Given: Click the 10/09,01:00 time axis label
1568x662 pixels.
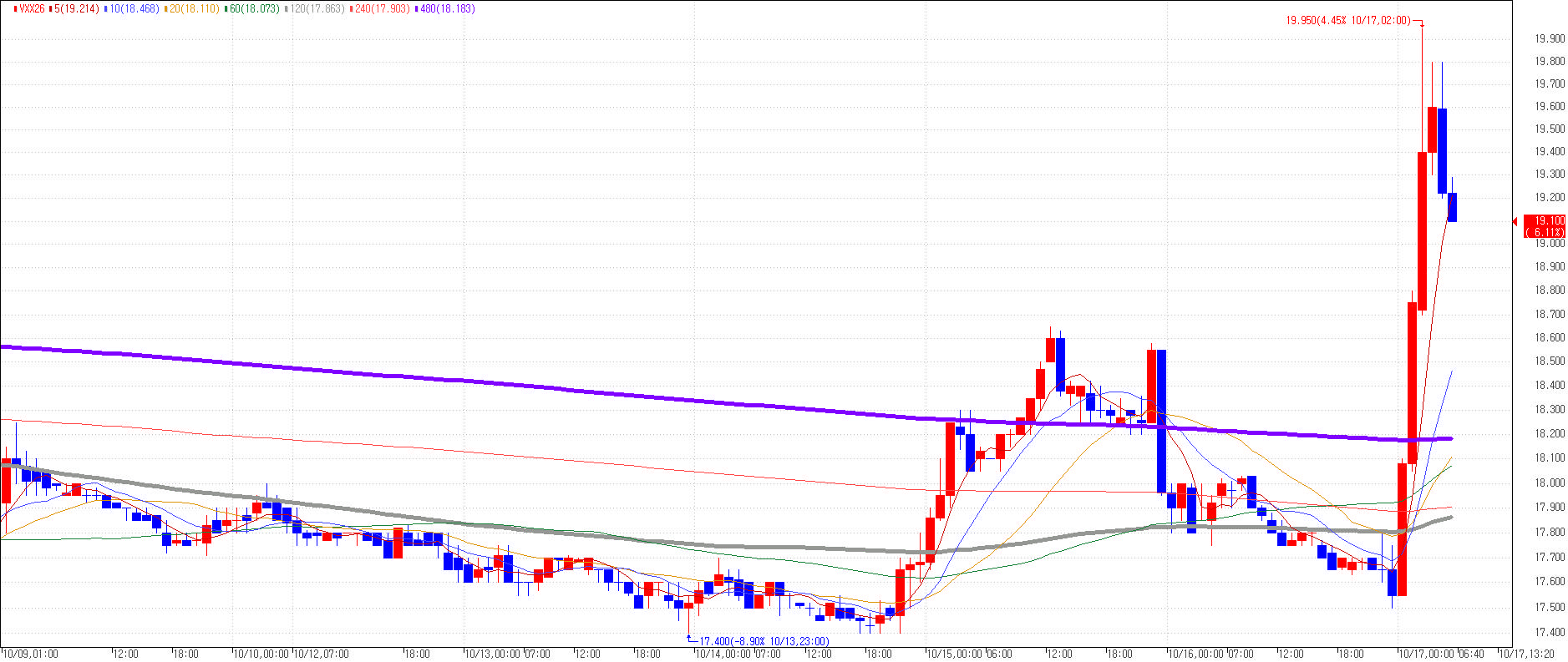Looking at the screenshot, I should point(31,654).
